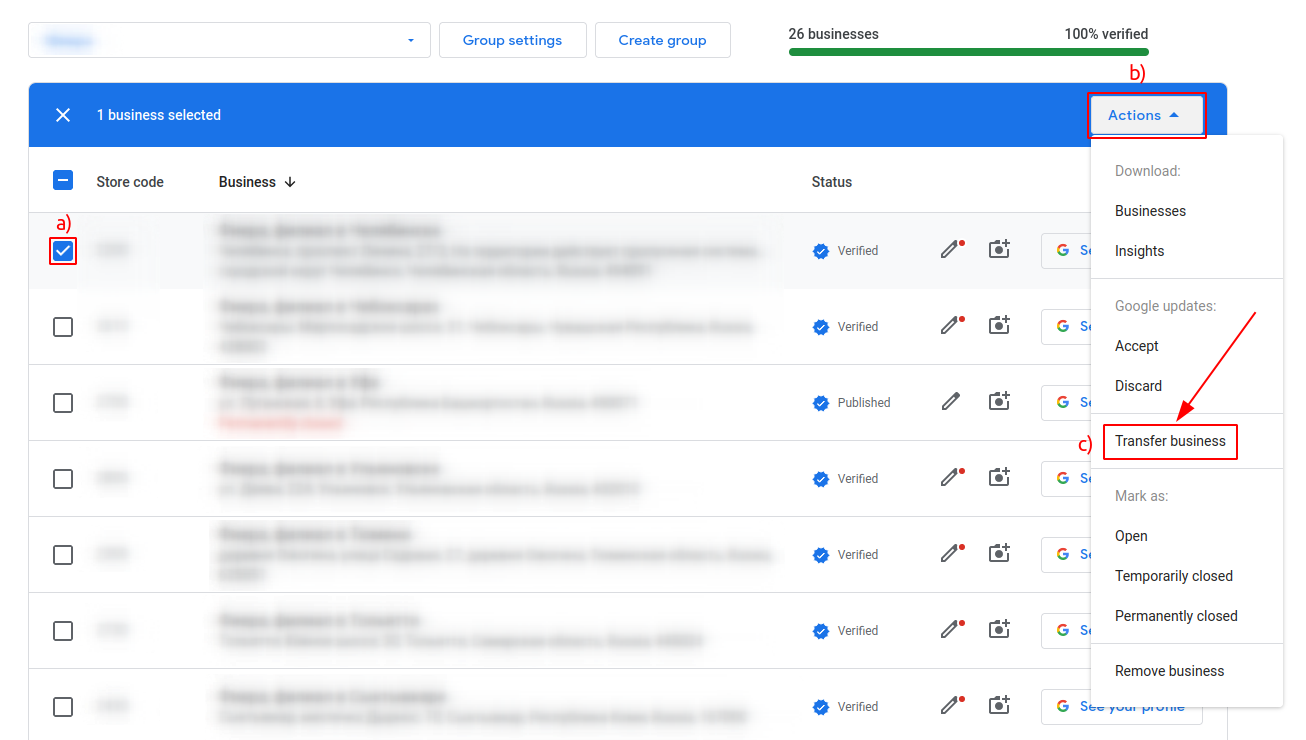Click the green verification progress bar
Image resolution: width=1306 pixels, height=740 pixels.
968,52
